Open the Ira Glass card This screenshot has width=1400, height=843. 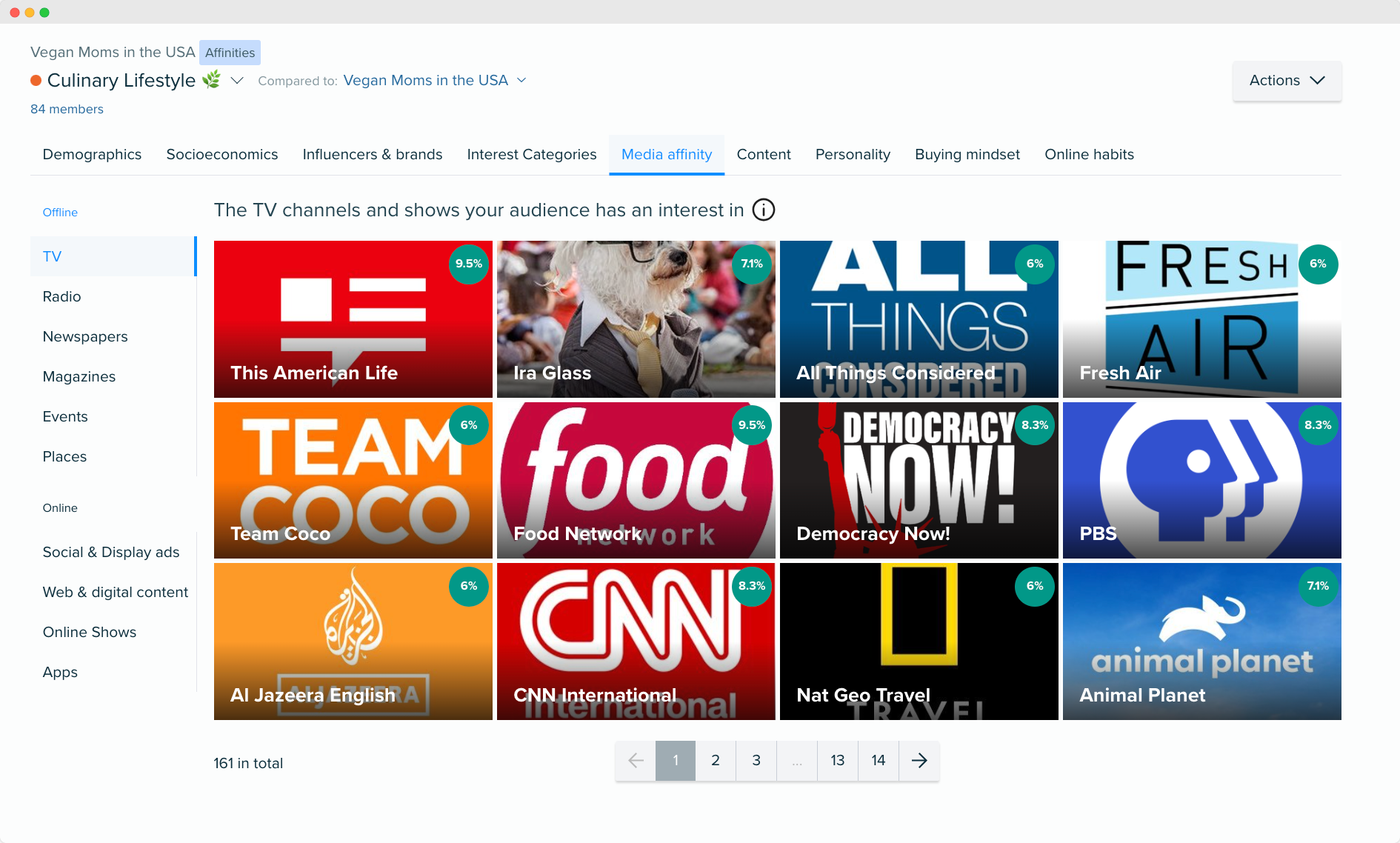click(636, 319)
